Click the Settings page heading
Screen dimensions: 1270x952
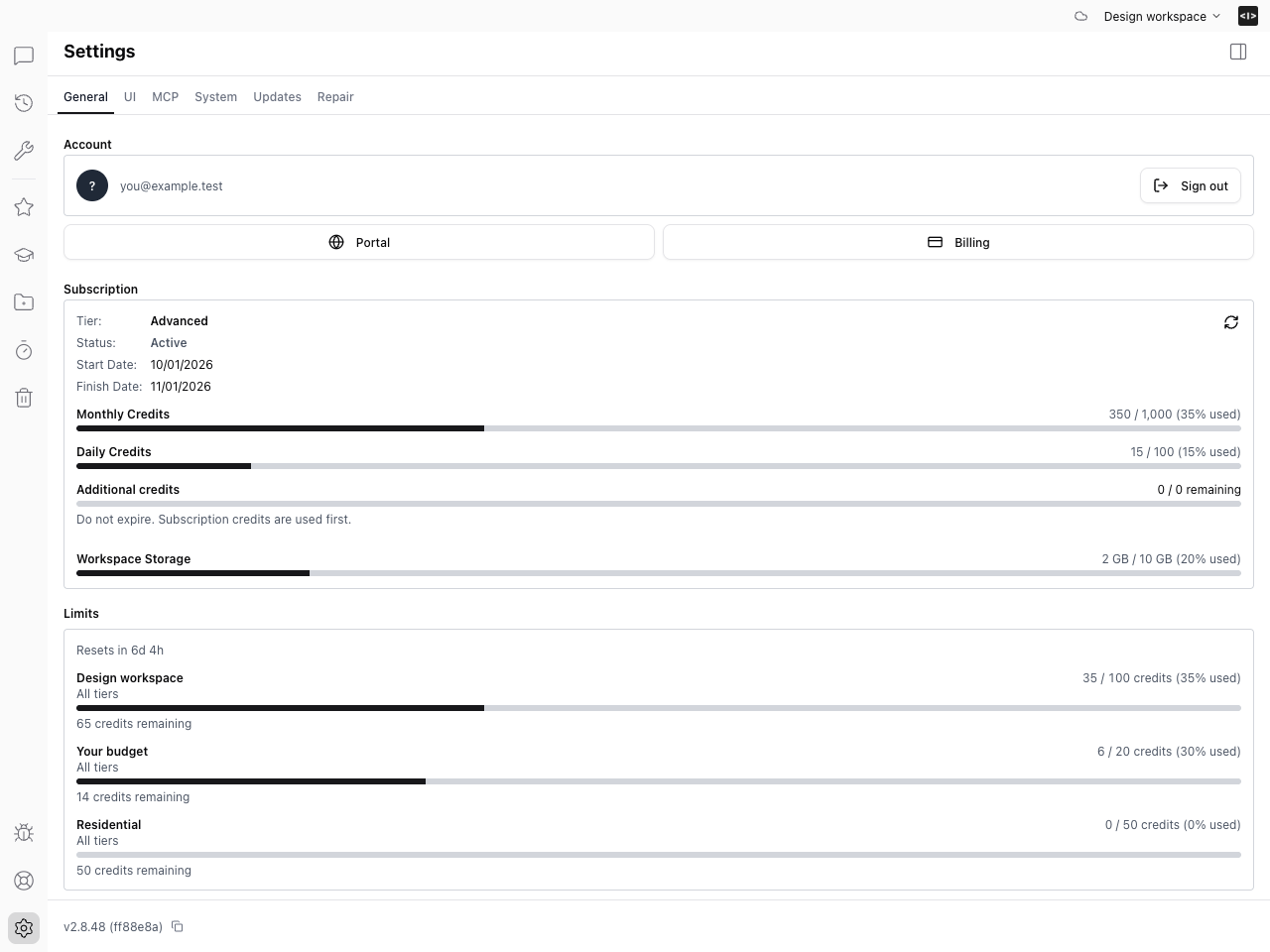click(x=99, y=52)
